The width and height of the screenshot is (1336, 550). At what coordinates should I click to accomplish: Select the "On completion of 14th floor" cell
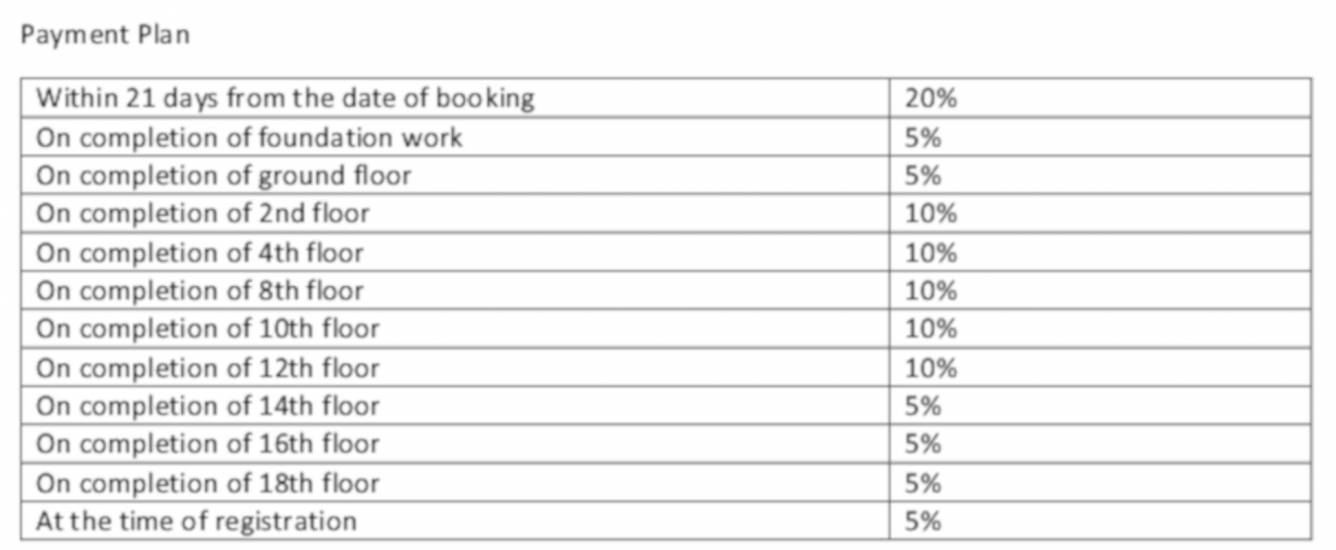pyautogui.click(x=207, y=406)
